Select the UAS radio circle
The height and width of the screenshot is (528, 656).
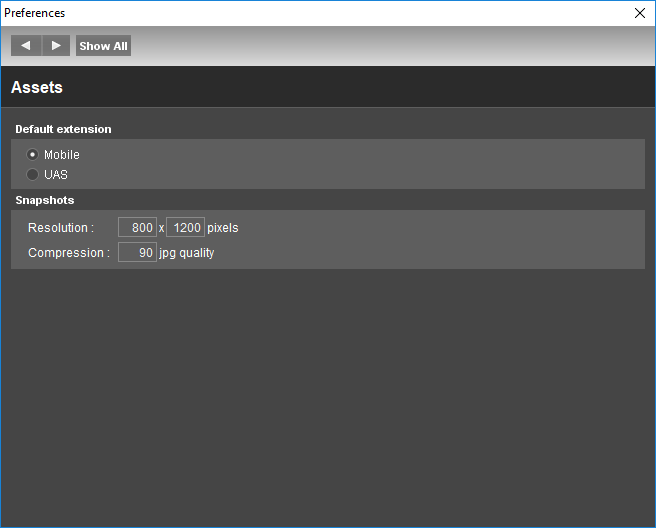point(32,174)
